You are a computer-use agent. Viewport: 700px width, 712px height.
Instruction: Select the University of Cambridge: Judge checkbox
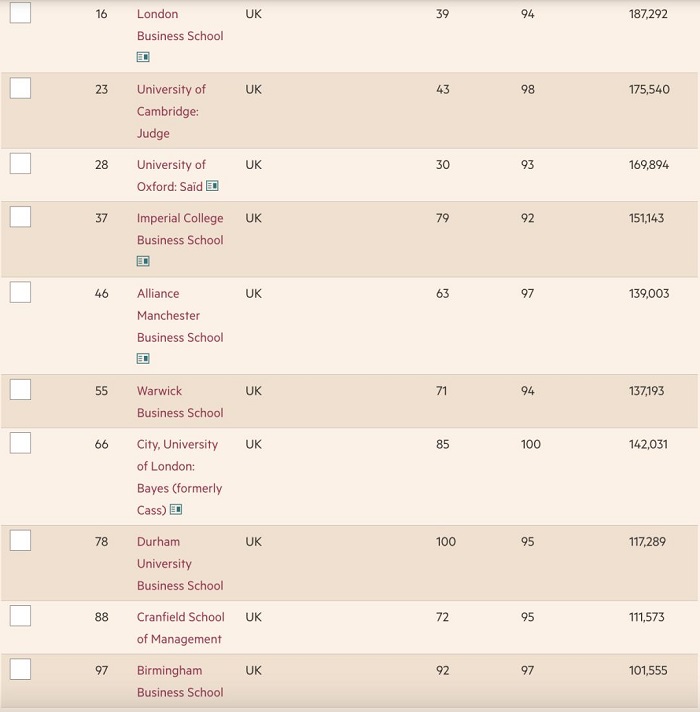click(20, 88)
